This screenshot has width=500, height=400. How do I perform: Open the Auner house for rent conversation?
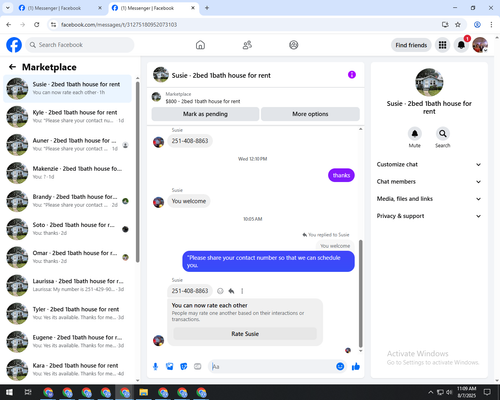coord(67,145)
